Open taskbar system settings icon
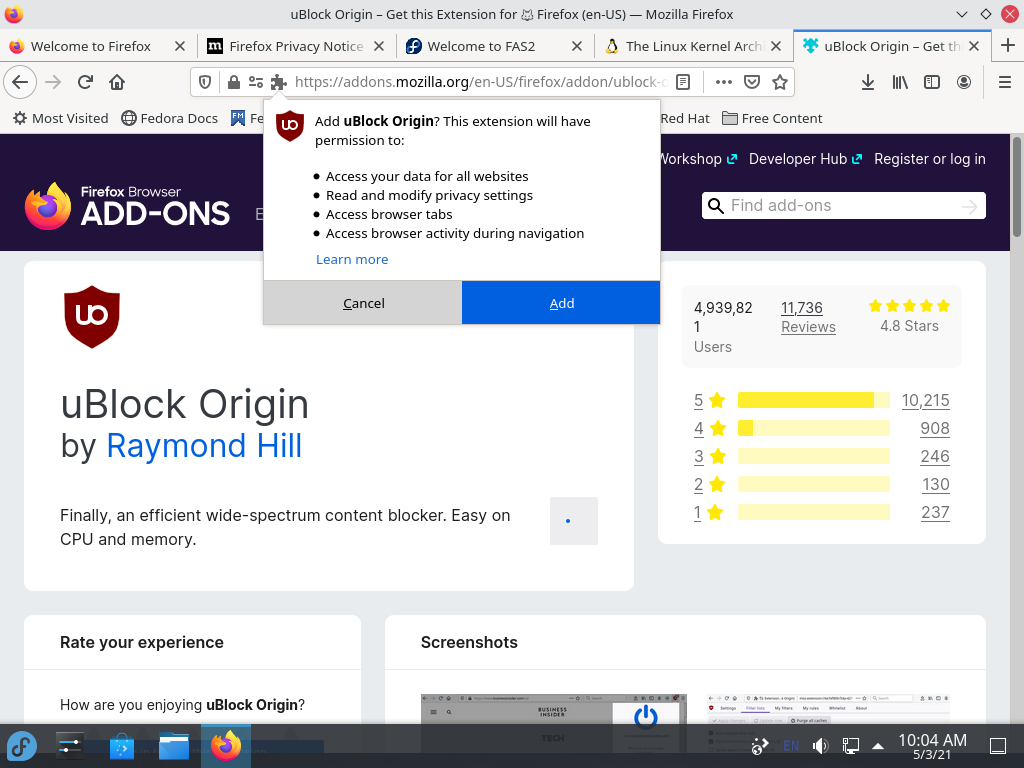Viewport: 1024px width, 768px height. [69, 746]
